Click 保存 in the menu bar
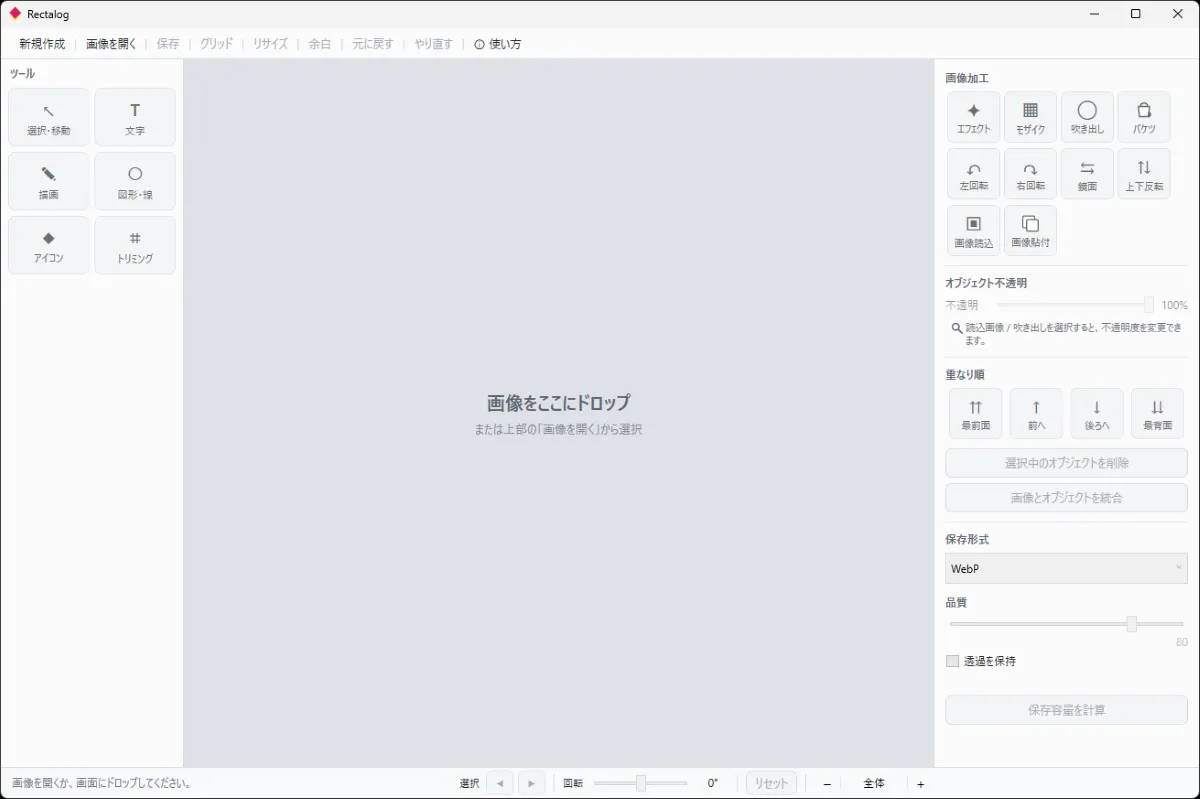 (x=168, y=44)
